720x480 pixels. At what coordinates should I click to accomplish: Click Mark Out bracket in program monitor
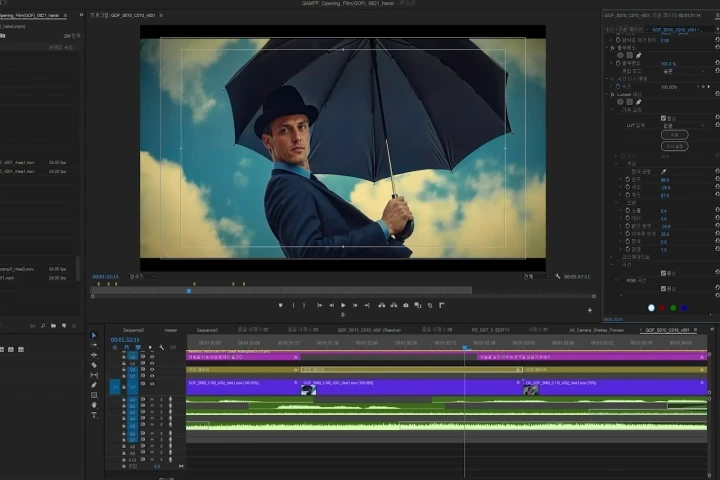[x=304, y=305]
